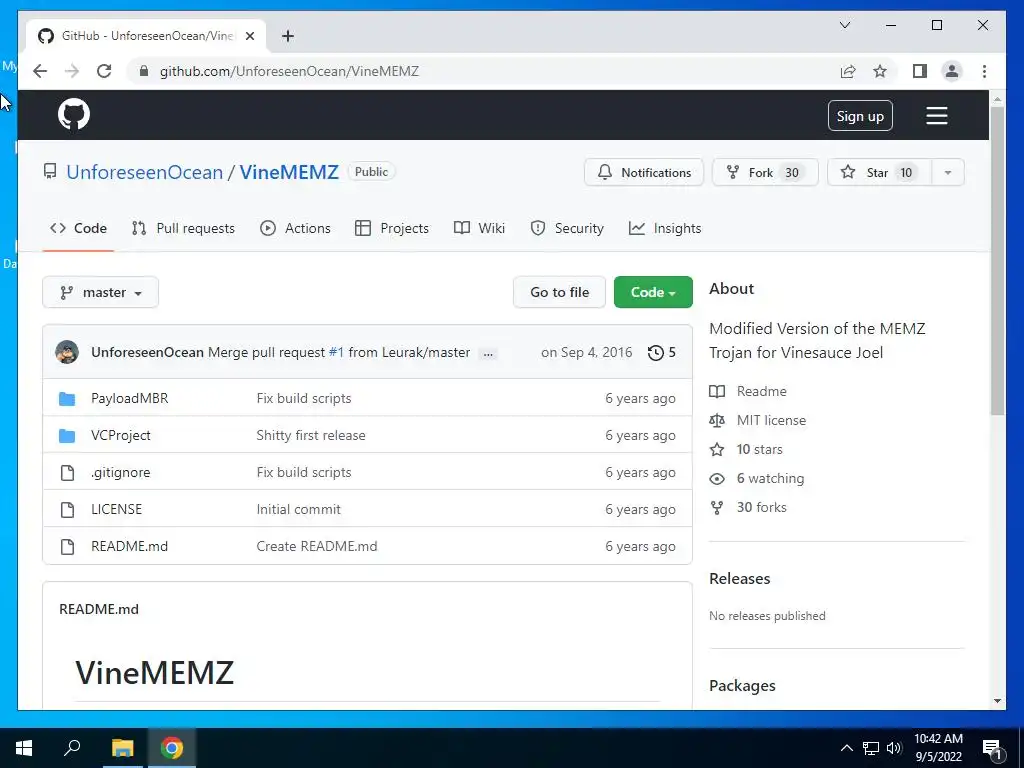This screenshot has width=1024, height=768.
Task: Open the UnforeseenOcean owner link
Action: [144, 172]
